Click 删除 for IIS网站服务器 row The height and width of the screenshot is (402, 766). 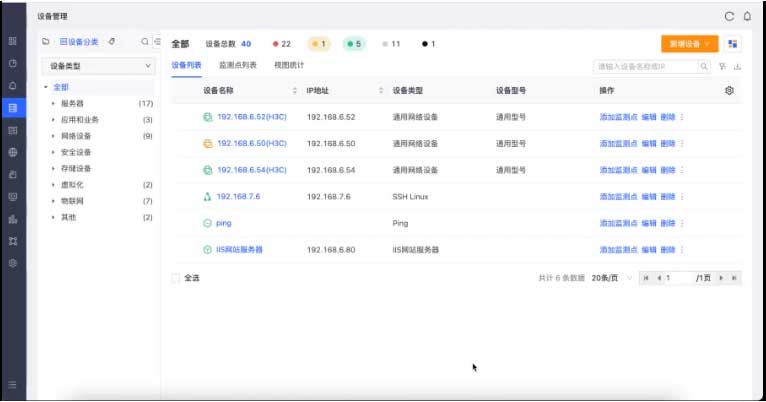tap(668, 250)
